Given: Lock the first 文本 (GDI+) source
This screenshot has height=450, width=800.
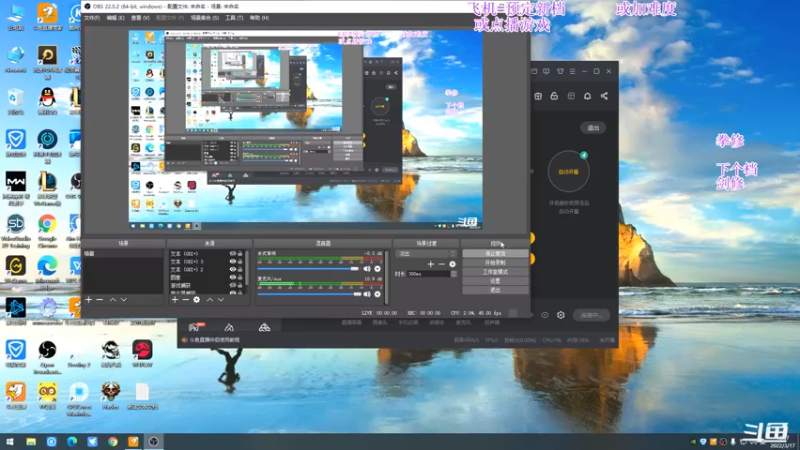Looking at the screenshot, I should pos(240,254).
